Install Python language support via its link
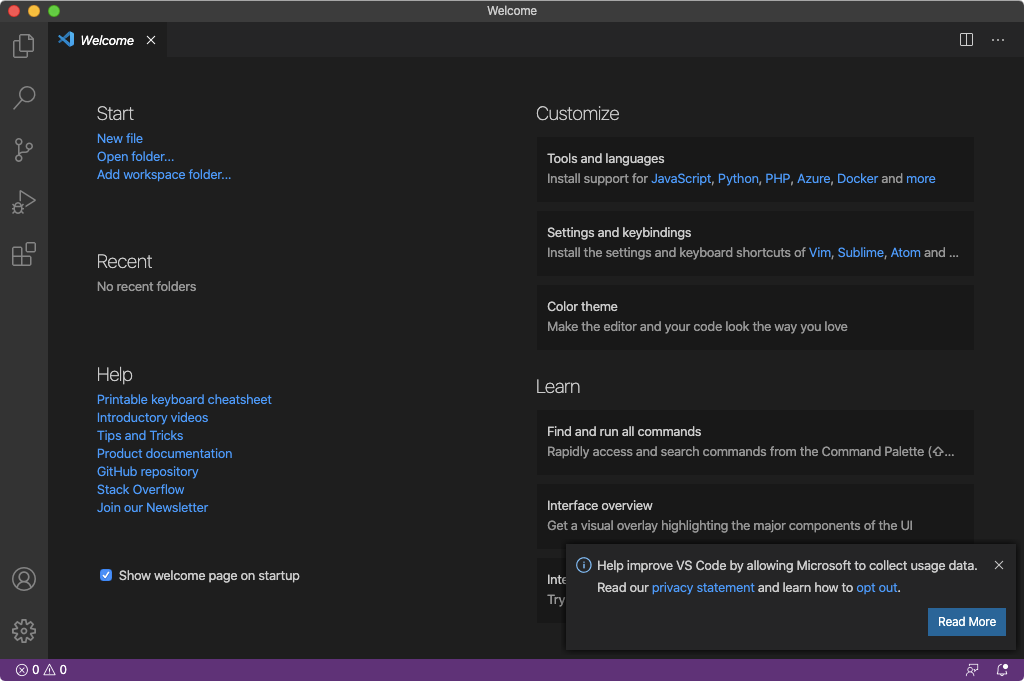The height and width of the screenshot is (681, 1024). 737,178
